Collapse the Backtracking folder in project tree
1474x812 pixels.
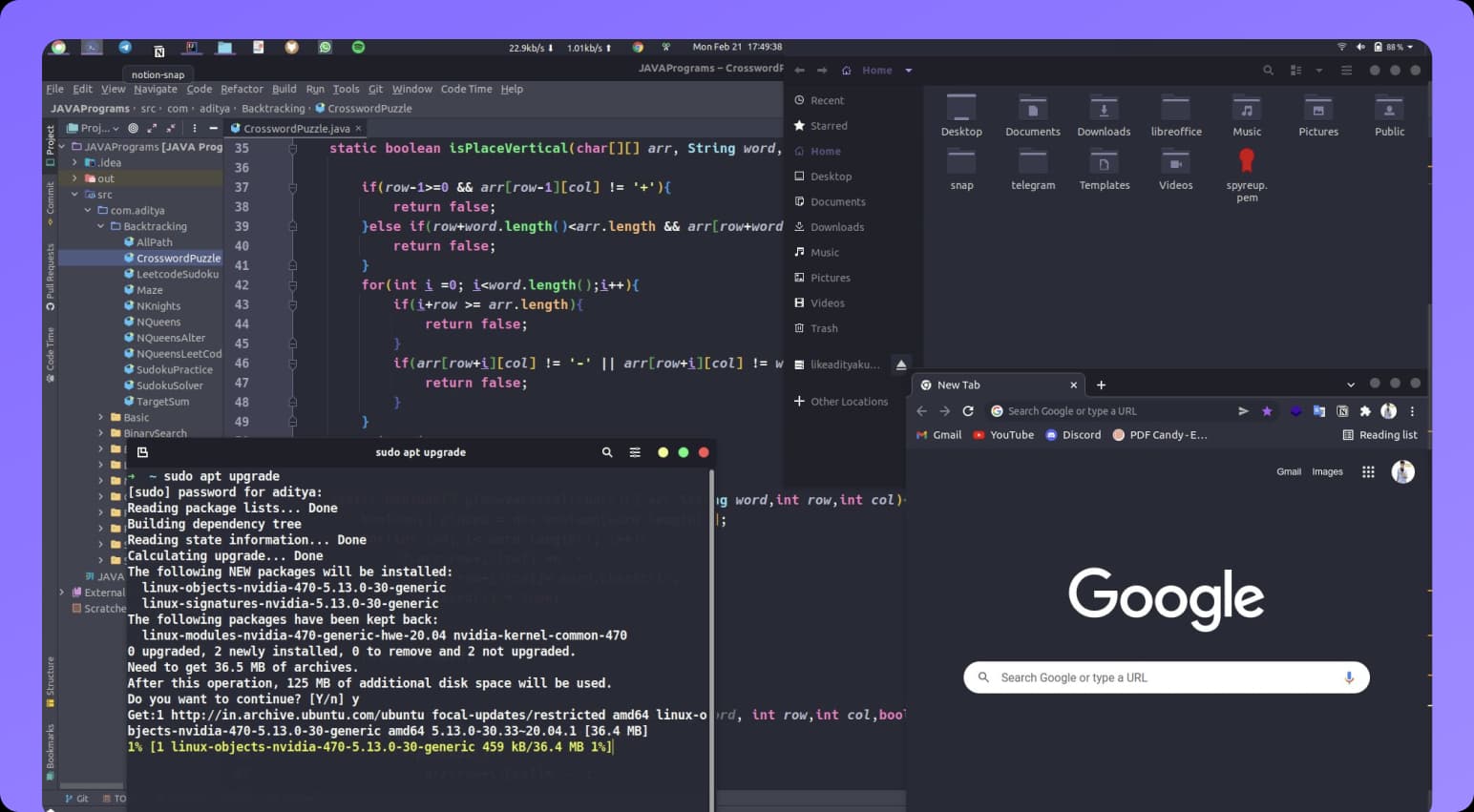pos(101,226)
